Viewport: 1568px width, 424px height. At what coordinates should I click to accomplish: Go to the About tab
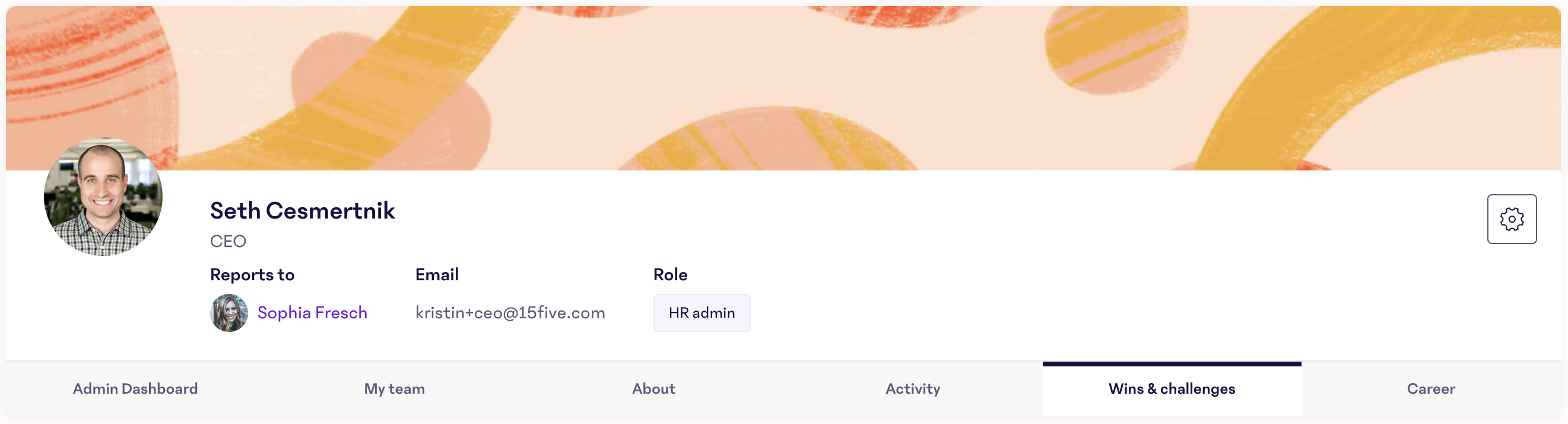(654, 388)
